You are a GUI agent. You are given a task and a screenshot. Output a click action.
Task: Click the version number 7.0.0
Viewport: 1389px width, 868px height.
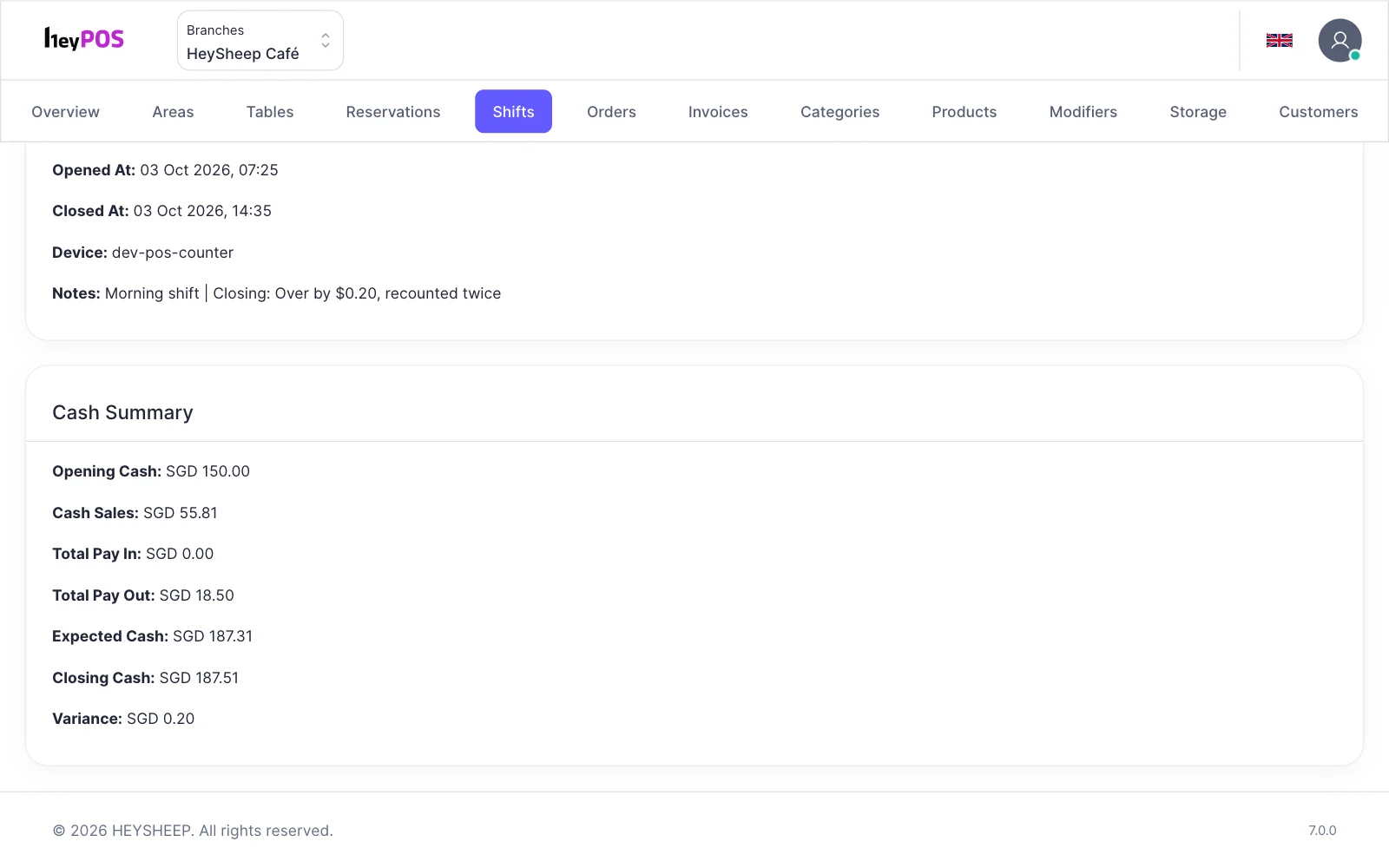(x=1322, y=831)
